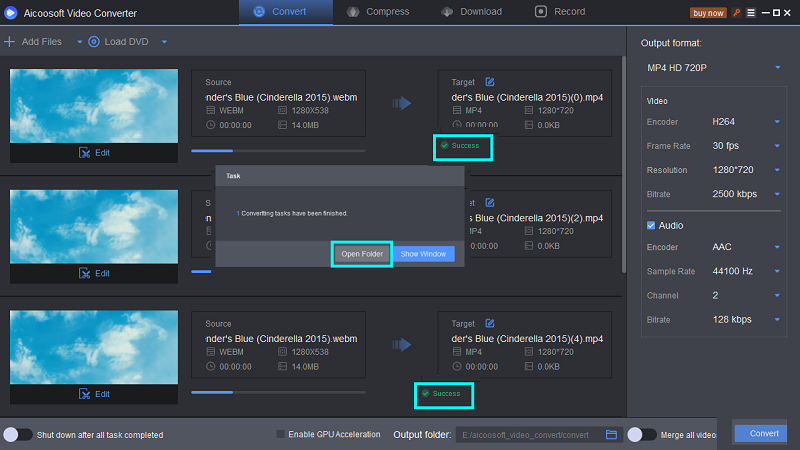Click the first video's progress bar
The image size is (800, 450).
pyautogui.click(x=279, y=151)
